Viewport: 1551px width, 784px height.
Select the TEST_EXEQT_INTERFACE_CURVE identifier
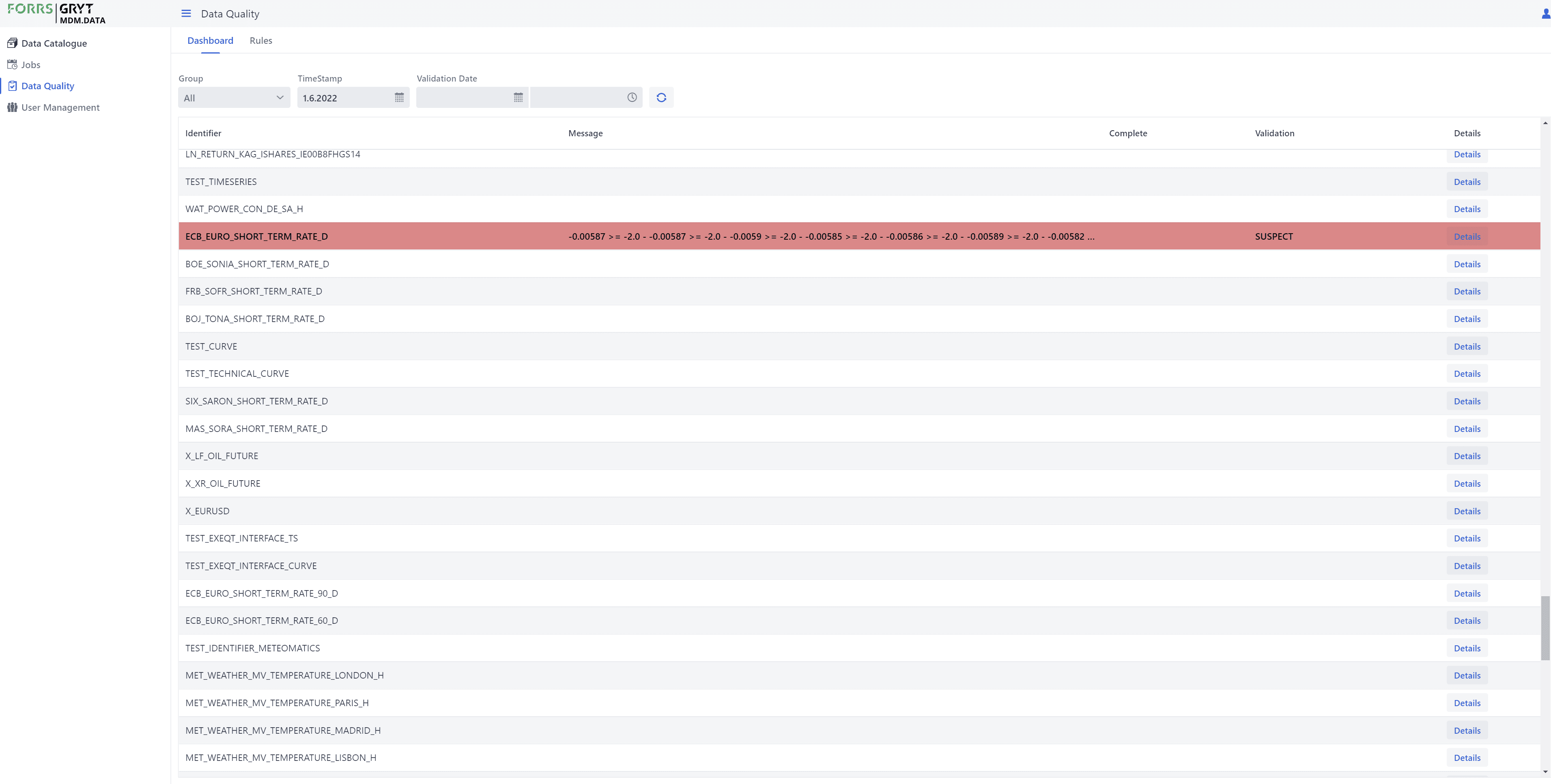[x=251, y=566]
